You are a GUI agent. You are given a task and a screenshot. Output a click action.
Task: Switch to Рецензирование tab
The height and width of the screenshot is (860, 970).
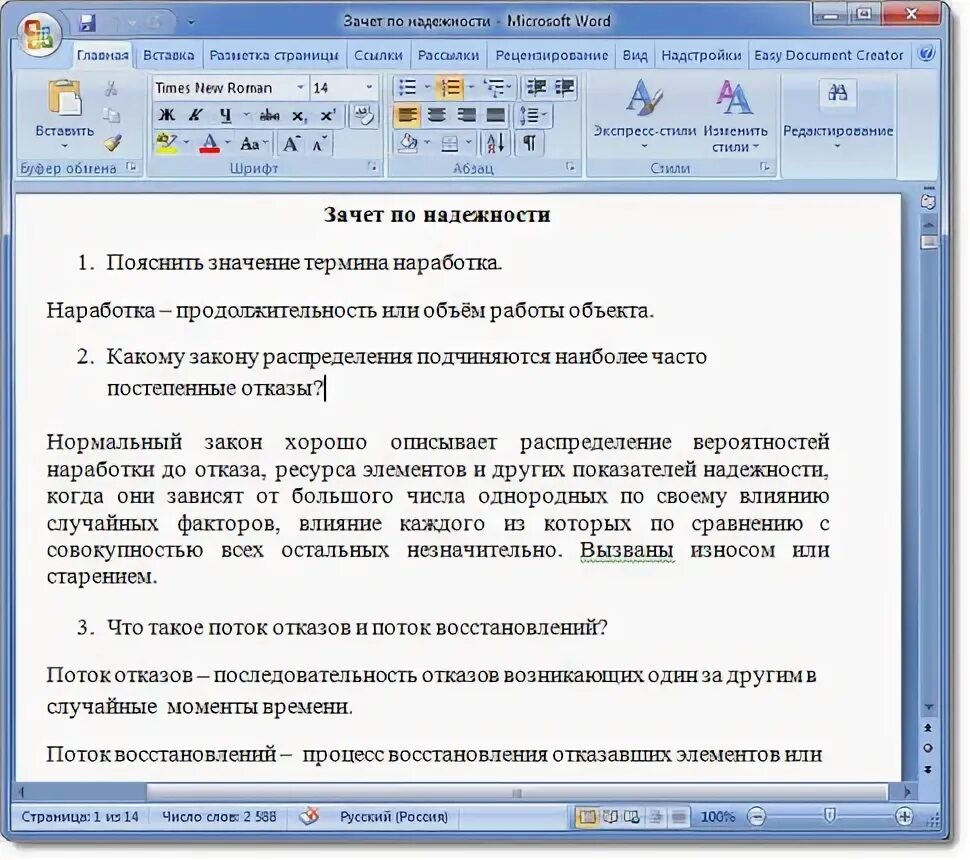[x=551, y=56]
